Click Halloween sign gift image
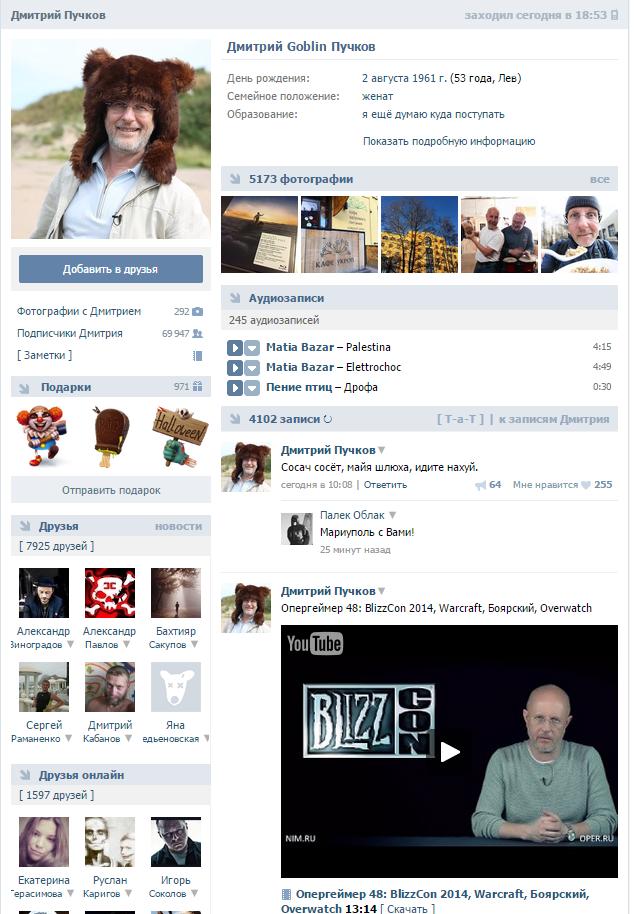This screenshot has width=644, height=914. click(x=180, y=436)
